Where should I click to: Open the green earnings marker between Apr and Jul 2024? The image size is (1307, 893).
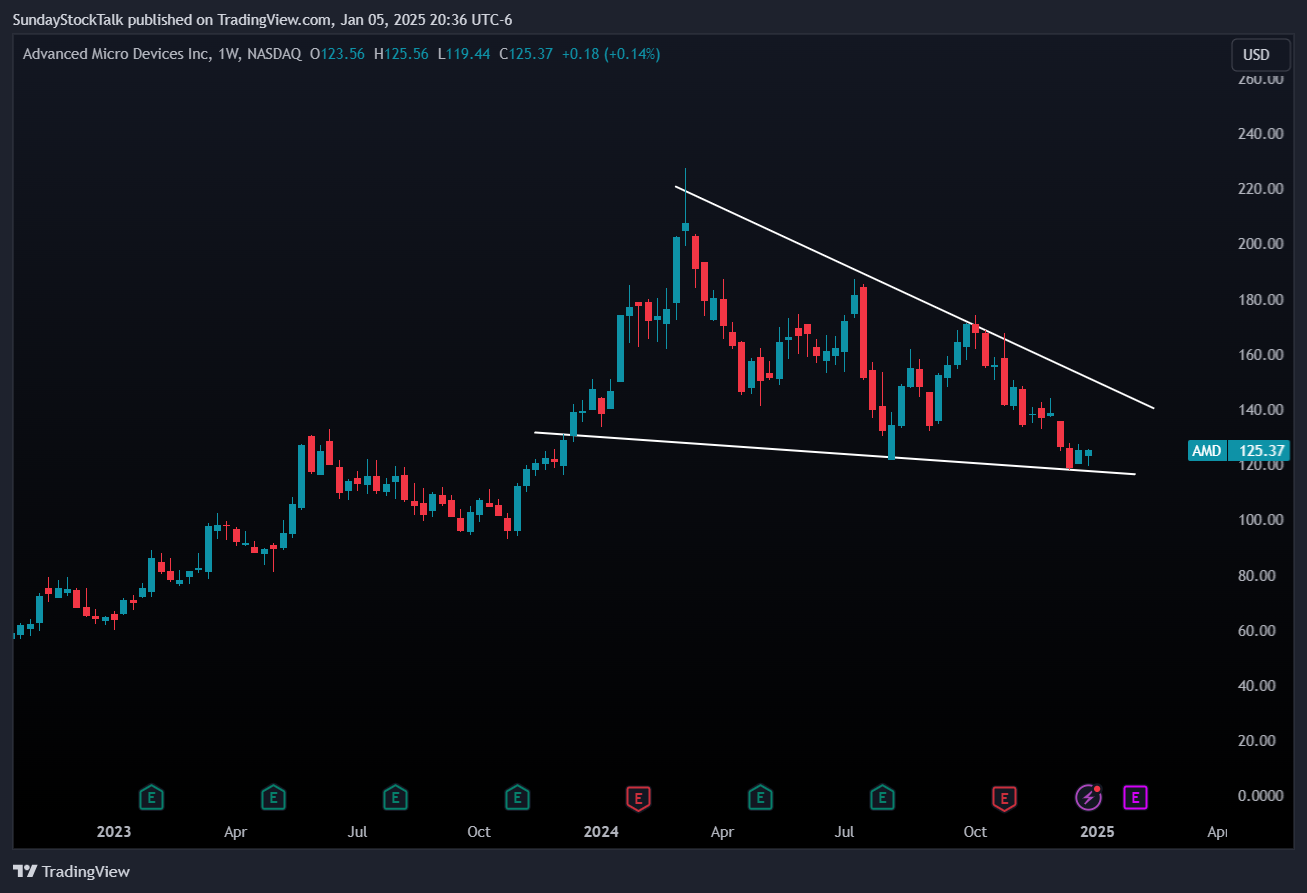click(x=761, y=797)
